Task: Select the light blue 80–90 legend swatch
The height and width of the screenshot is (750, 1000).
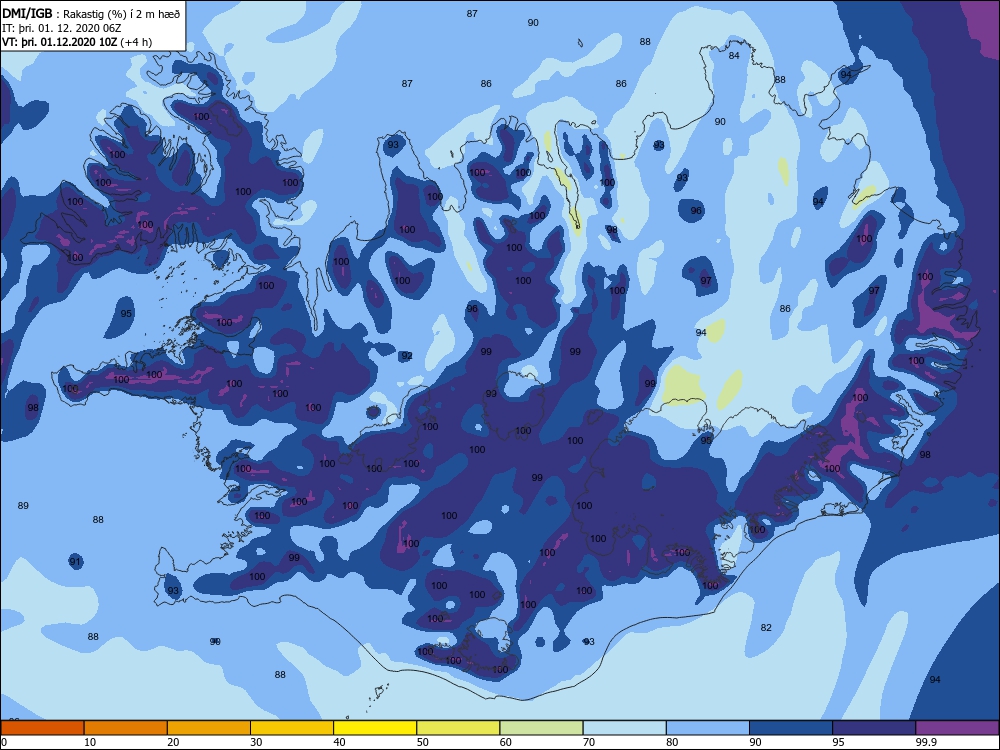Action: [x=708, y=728]
